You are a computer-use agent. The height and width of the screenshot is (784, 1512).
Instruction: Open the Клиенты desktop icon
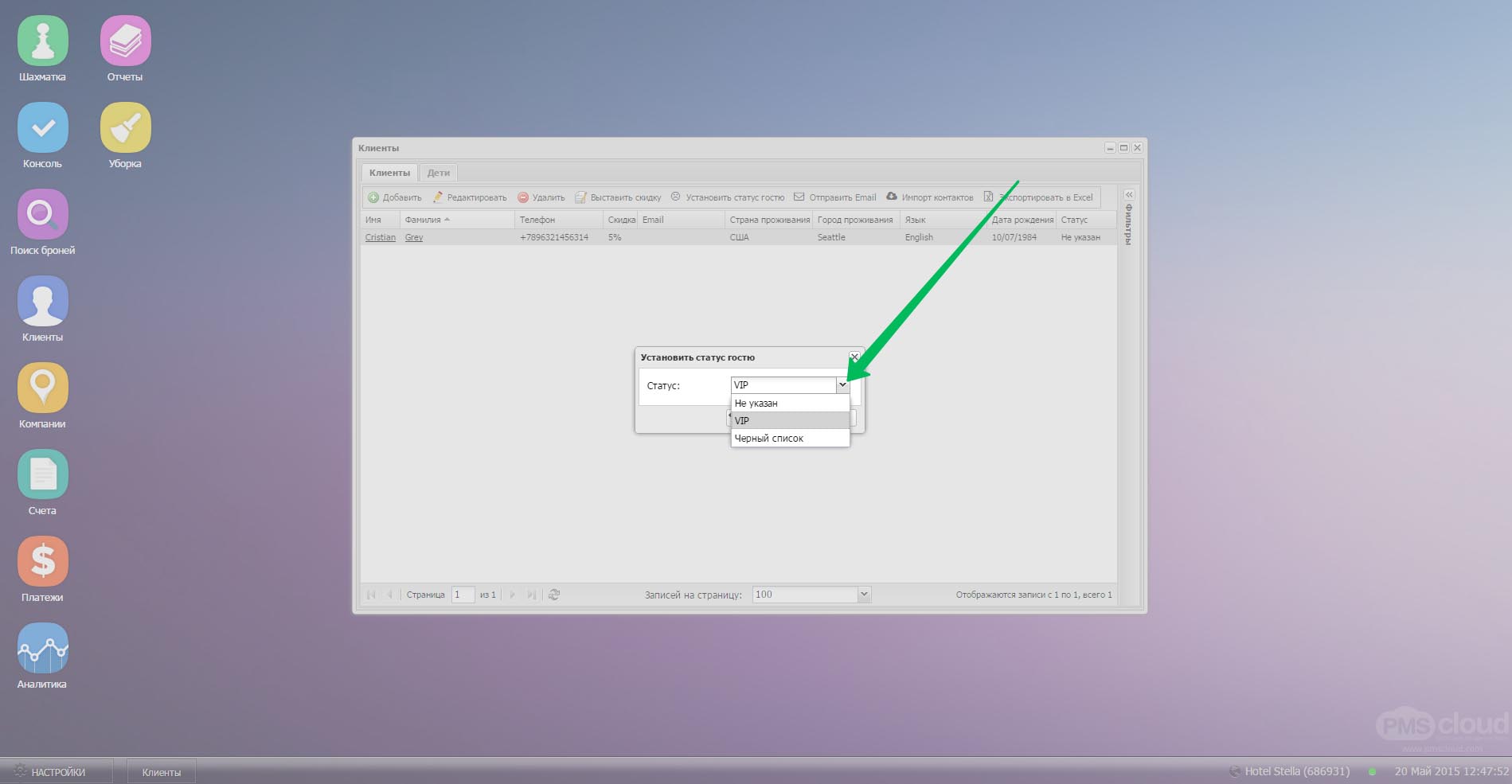point(42,301)
